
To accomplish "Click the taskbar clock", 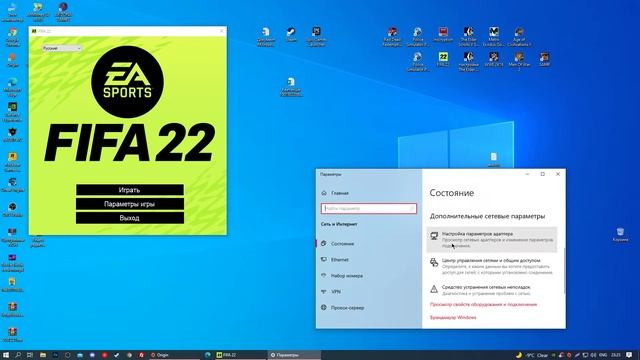I will [x=616, y=355].
